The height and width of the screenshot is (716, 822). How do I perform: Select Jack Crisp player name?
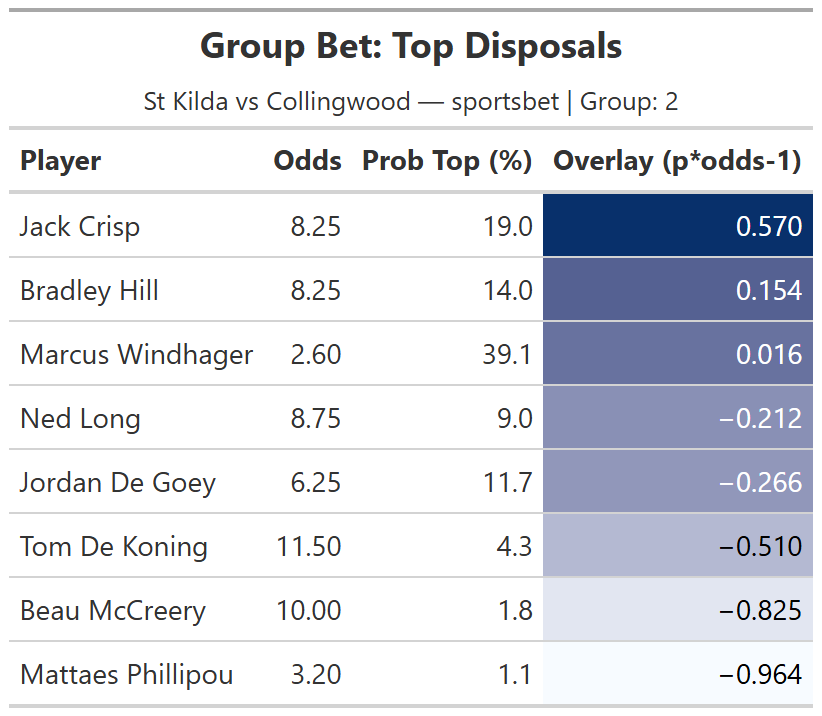(x=80, y=227)
